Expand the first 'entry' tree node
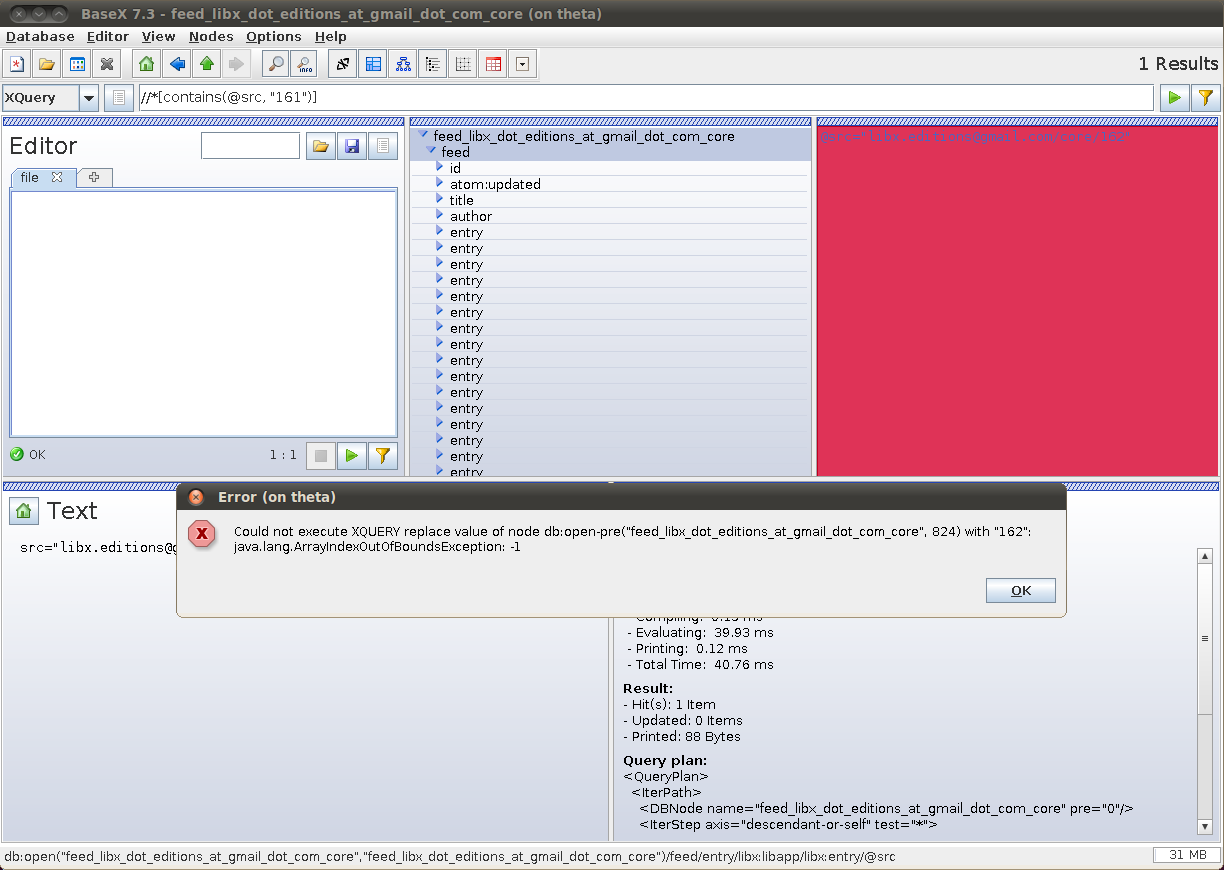 [x=440, y=232]
